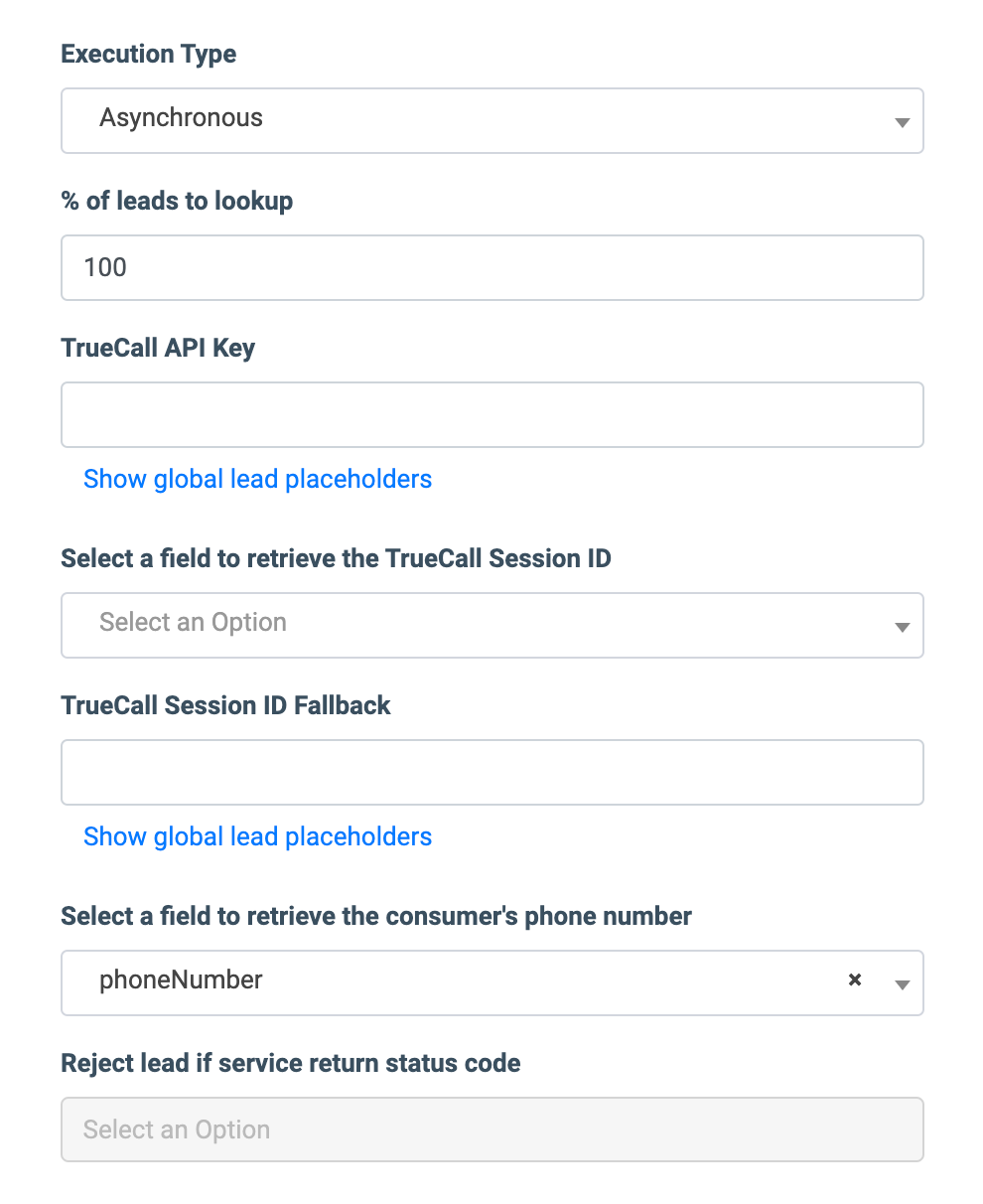Show global lead placeholders under TrueCall API Key
Image resolution: width=983 pixels, height=1204 pixels.
pyautogui.click(x=257, y=479)
